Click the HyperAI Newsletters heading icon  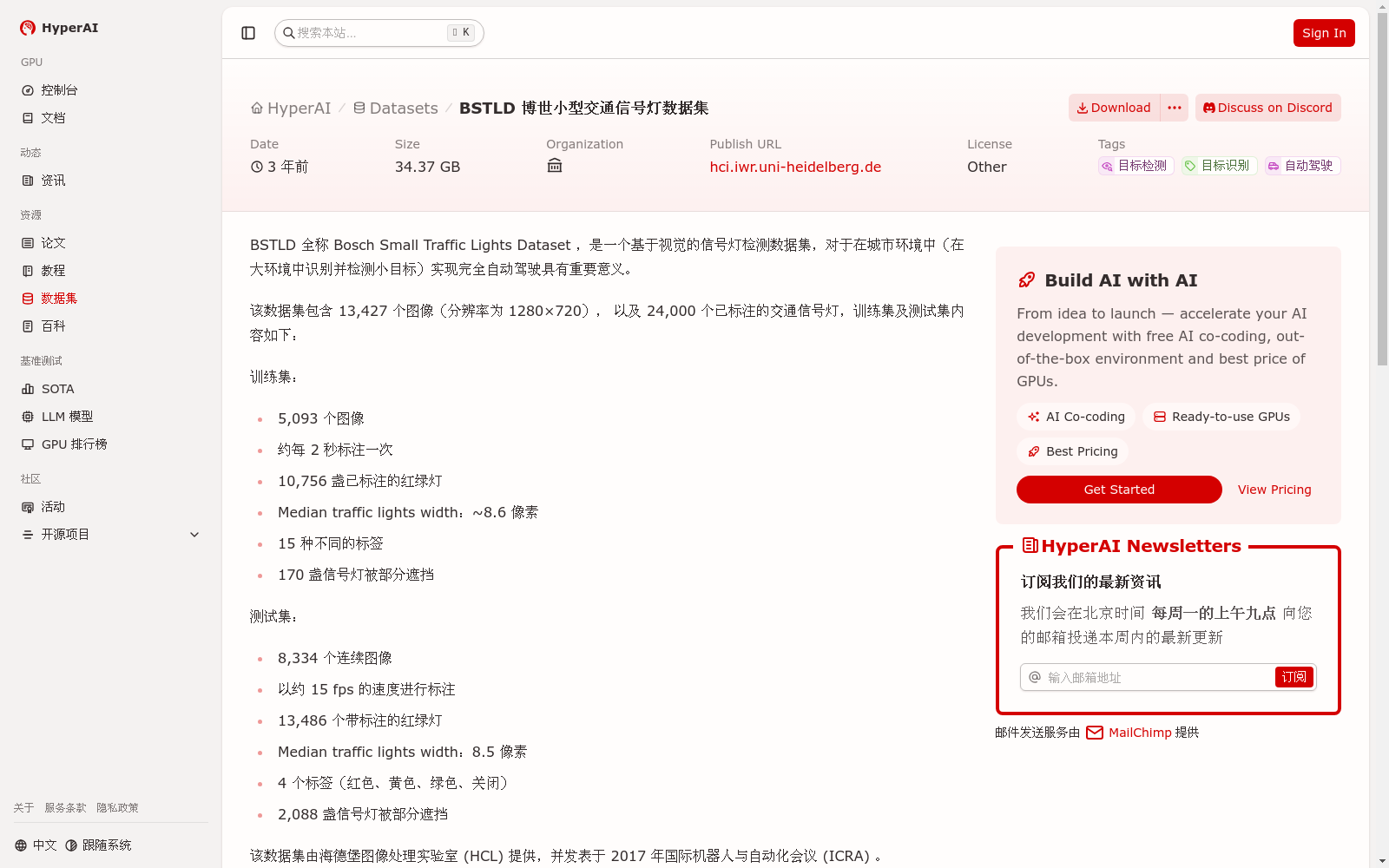1030,545
